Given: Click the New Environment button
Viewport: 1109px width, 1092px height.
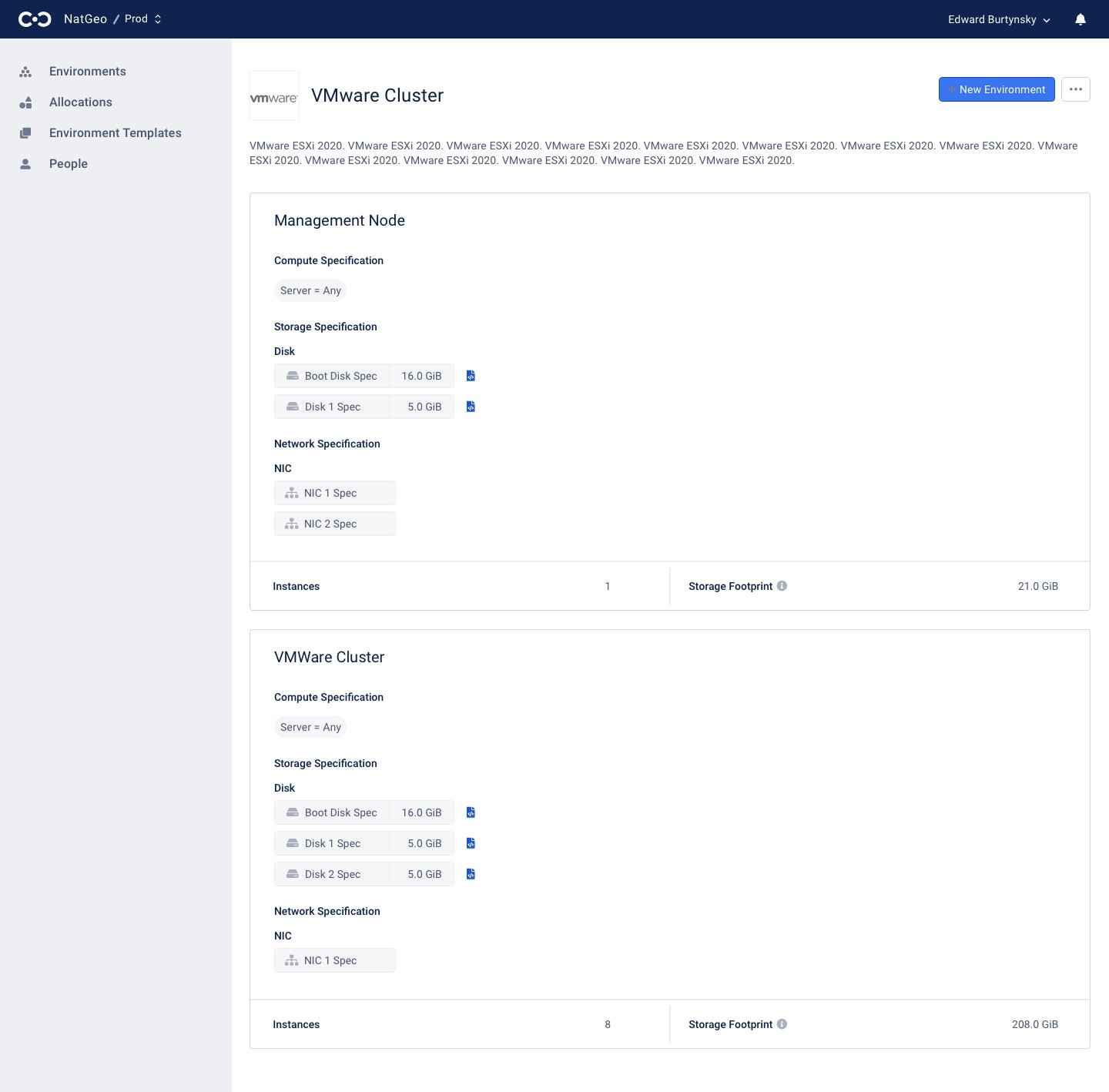Looking at the screenshot, I should 996,89.
